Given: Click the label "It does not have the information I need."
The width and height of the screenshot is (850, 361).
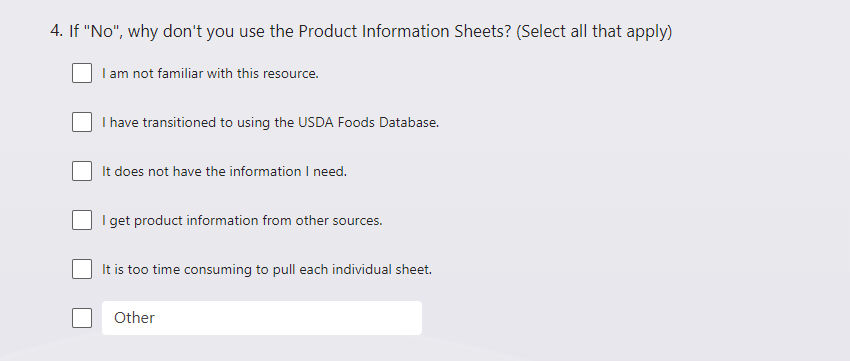Looking at the screenshot, I should 224,171.
